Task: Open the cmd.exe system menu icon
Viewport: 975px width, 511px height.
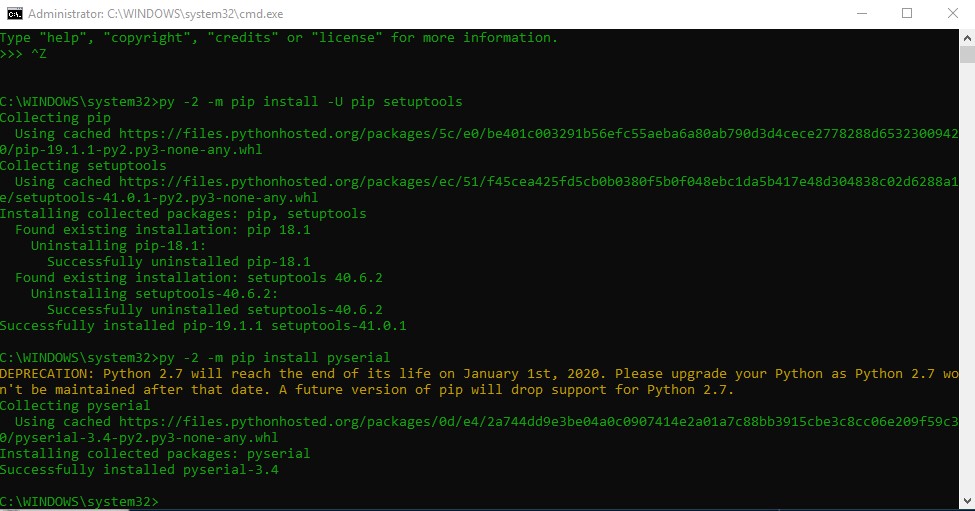Action: (14, 14)
